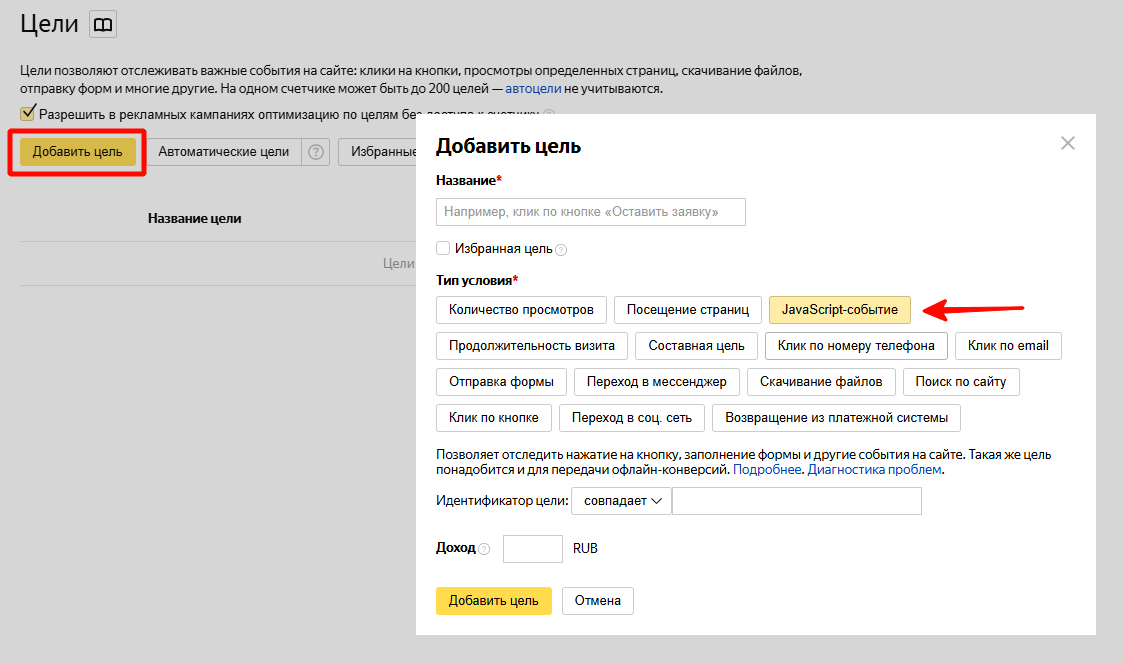
Task: Select Отправка формы condition type
Action: pyautogui.click(x=501, y=382)
